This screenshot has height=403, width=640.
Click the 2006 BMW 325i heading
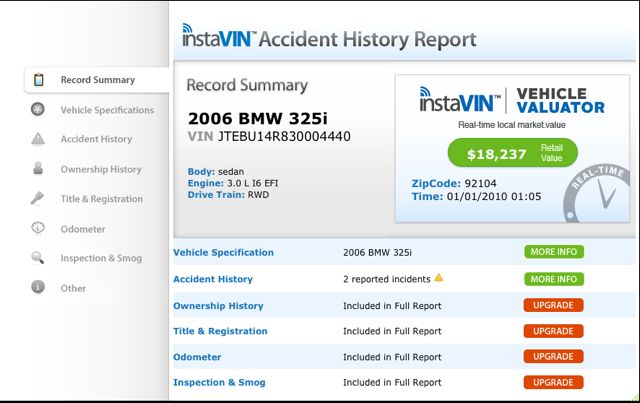point(258,118)
